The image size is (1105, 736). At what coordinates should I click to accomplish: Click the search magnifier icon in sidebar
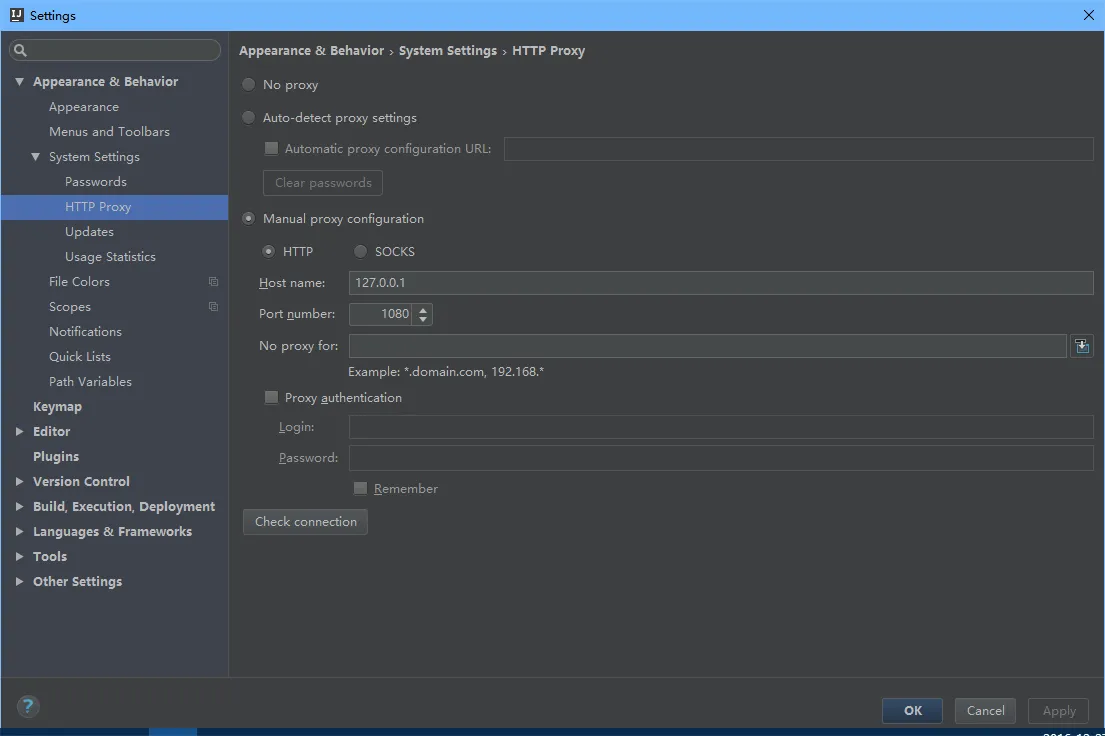[21, 50]
